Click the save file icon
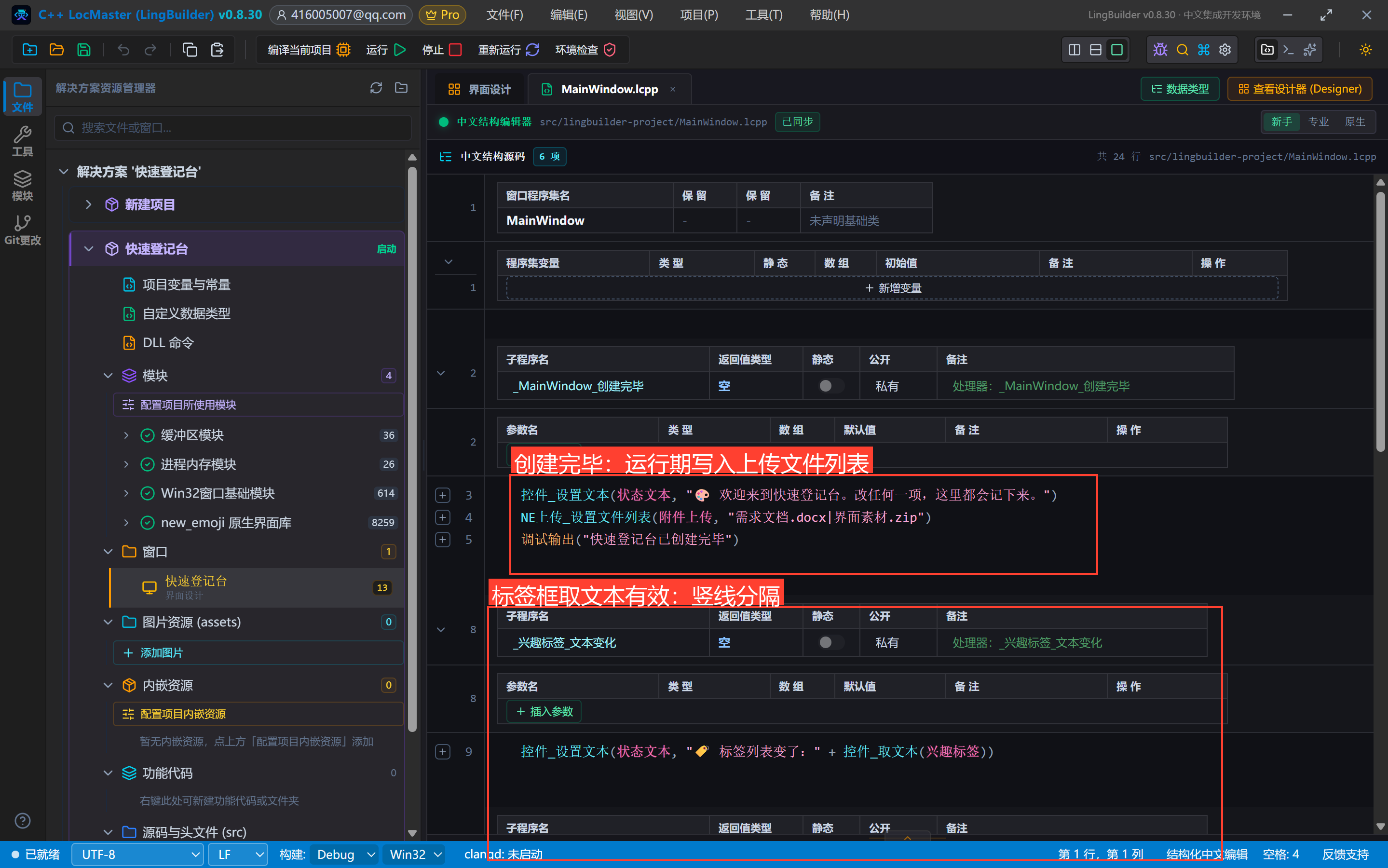 click(84, 50)
